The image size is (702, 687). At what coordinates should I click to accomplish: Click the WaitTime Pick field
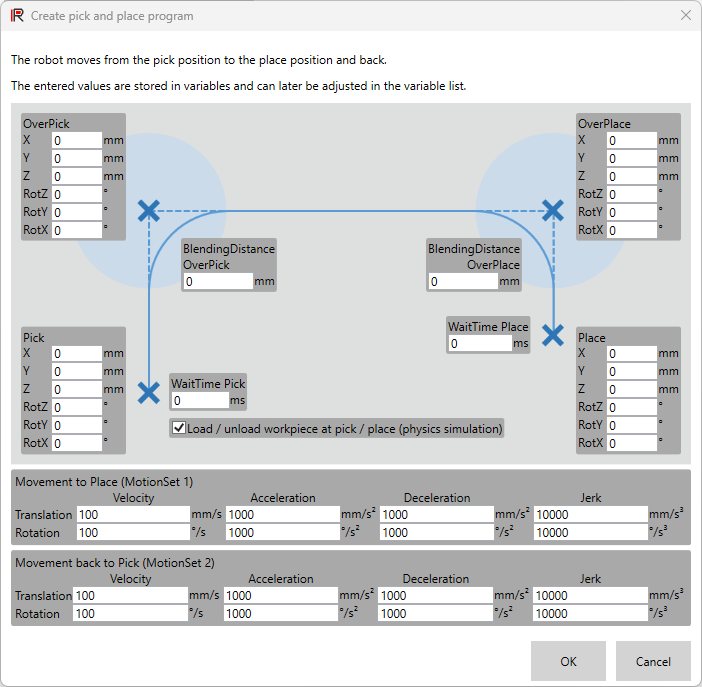click(x=199, y=400)
